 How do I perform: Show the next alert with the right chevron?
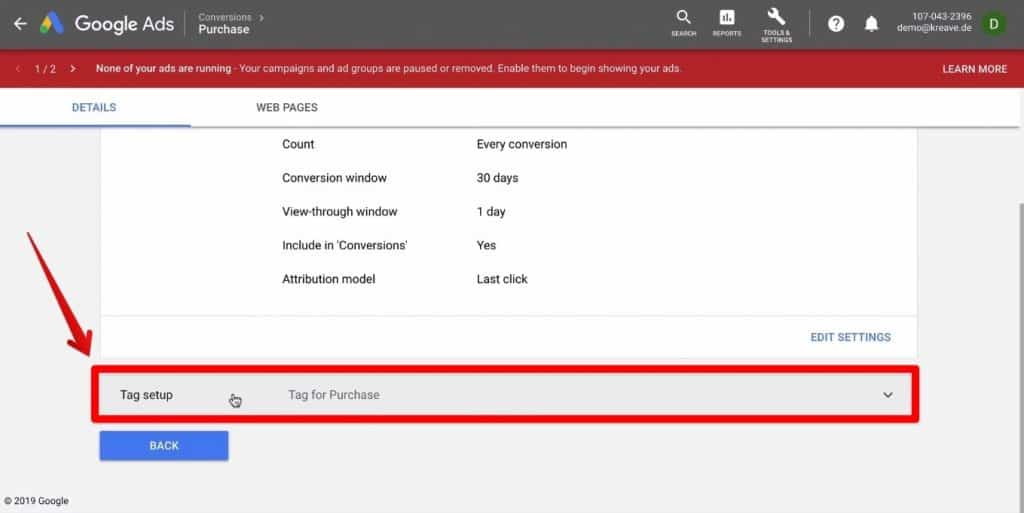pyautogui.click(x=73, y=69)
